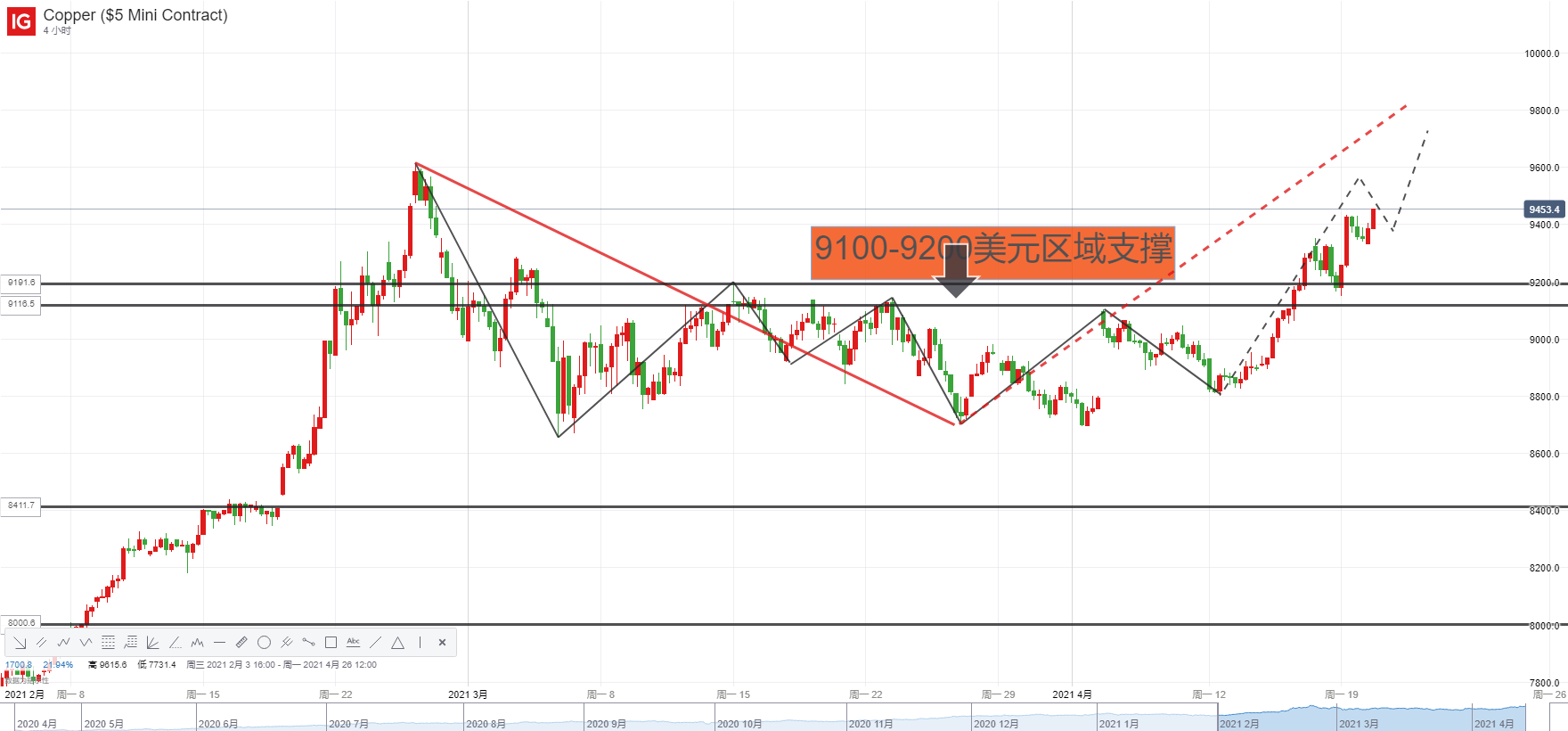
Task: Click the 8411.7 horizontal line label
Action: pyautogui.click(x=20, y=505)
